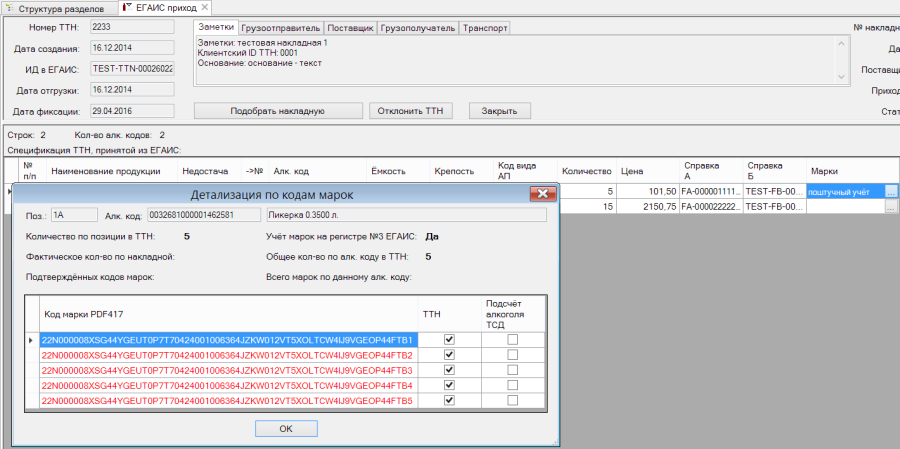The width and height of the screenshot is (900, 449).
Task: Open the Грузоотправитель tab
Action: point(281,28)
